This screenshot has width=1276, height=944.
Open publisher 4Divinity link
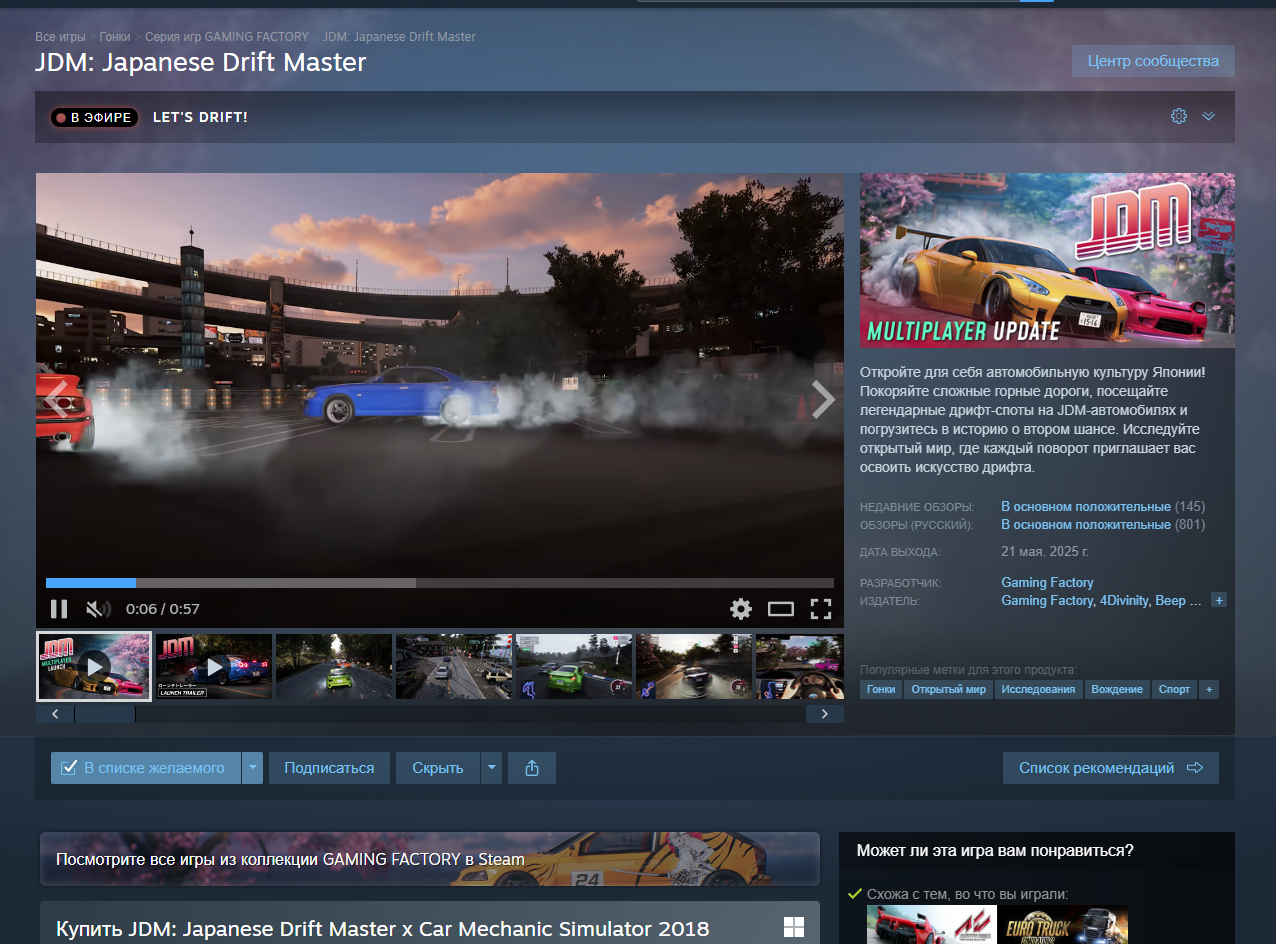pos(1123,601)
